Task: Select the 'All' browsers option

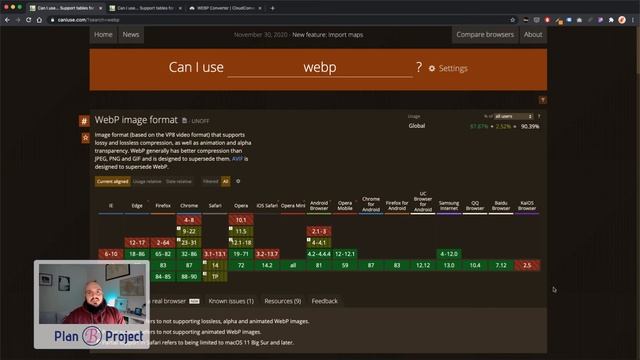Action: point(225,181)
